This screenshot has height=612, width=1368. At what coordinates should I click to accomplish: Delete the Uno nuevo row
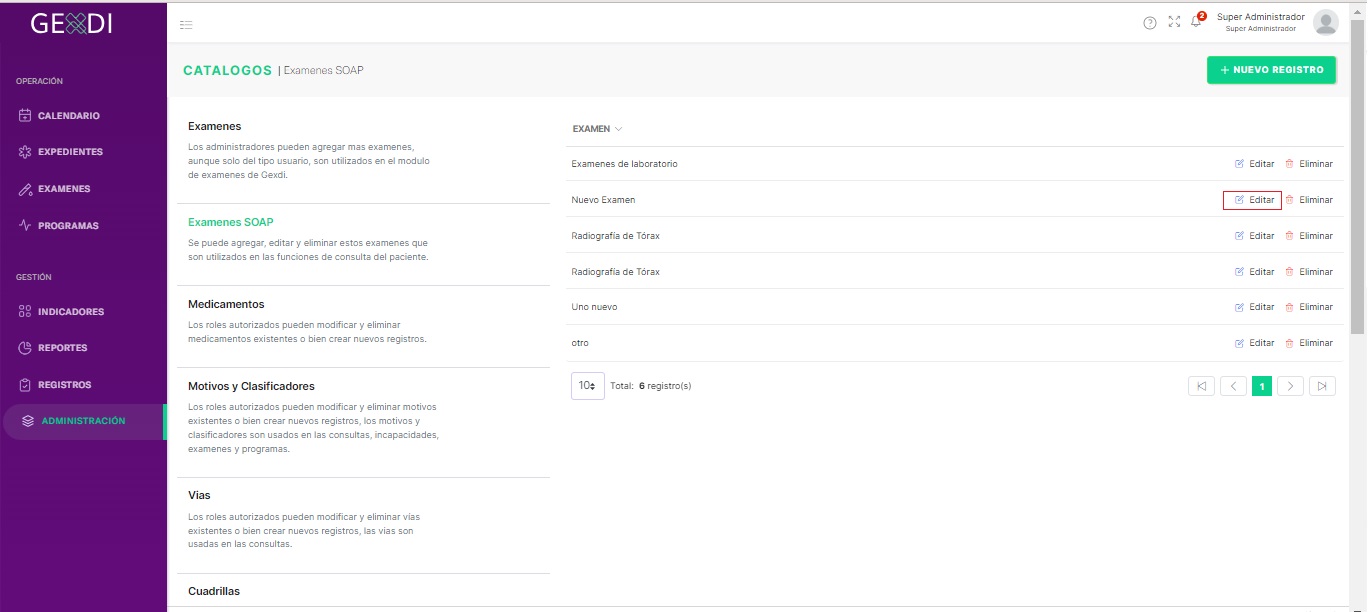click(x=1309, y=307)
